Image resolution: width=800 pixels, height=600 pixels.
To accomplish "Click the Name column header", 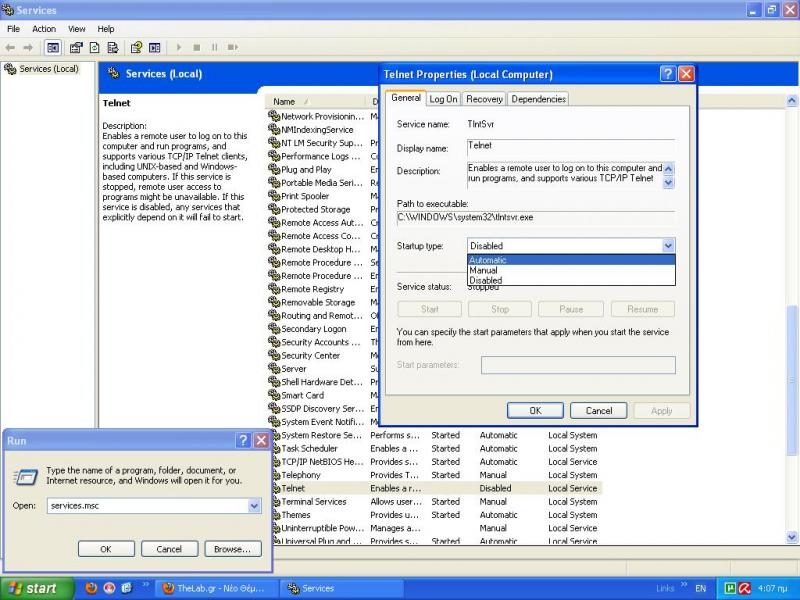I will pyautogui.click(x=316, y=102).
